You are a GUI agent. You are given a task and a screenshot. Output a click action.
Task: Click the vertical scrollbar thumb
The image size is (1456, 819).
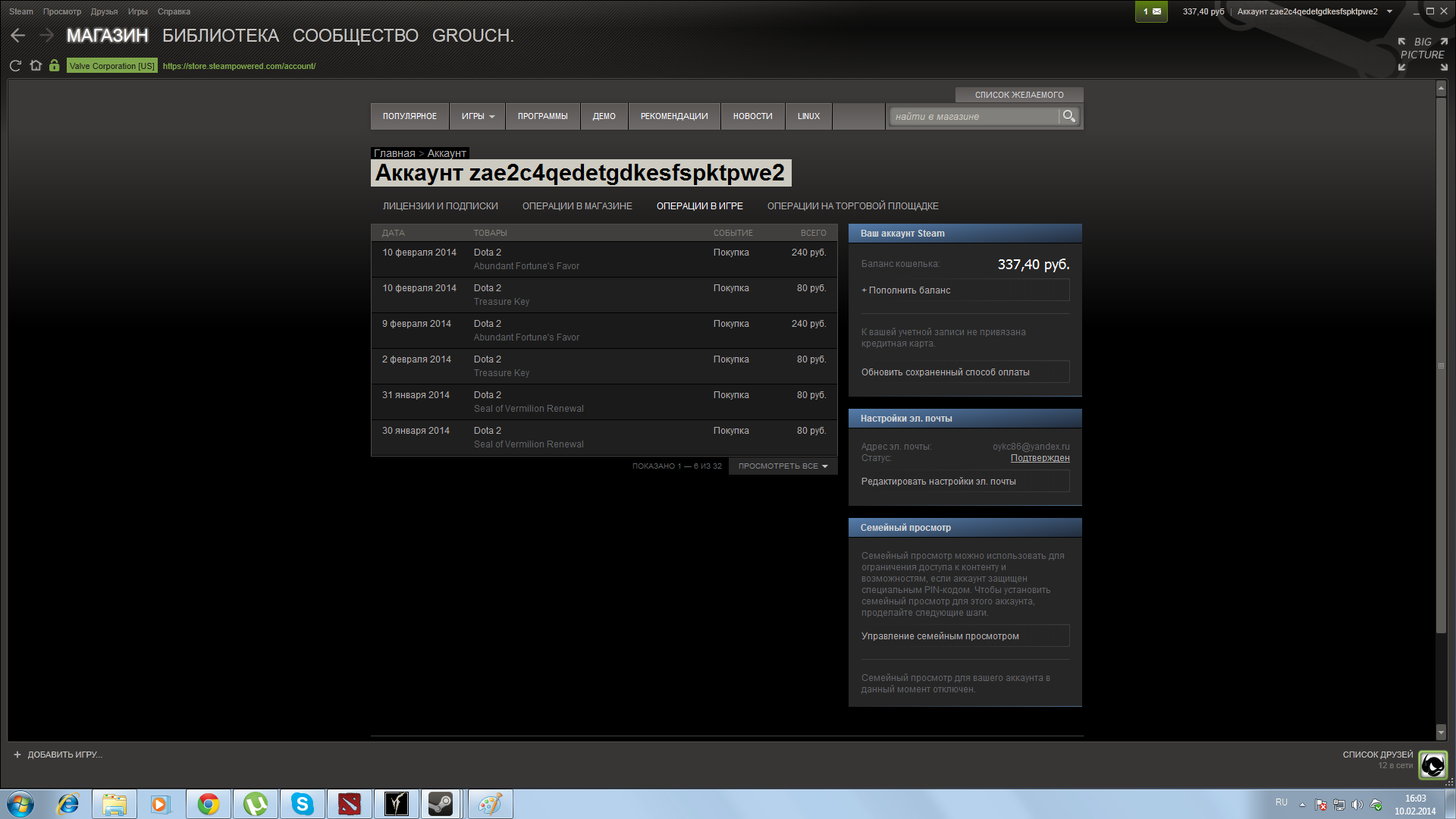tap(1441, 365)
